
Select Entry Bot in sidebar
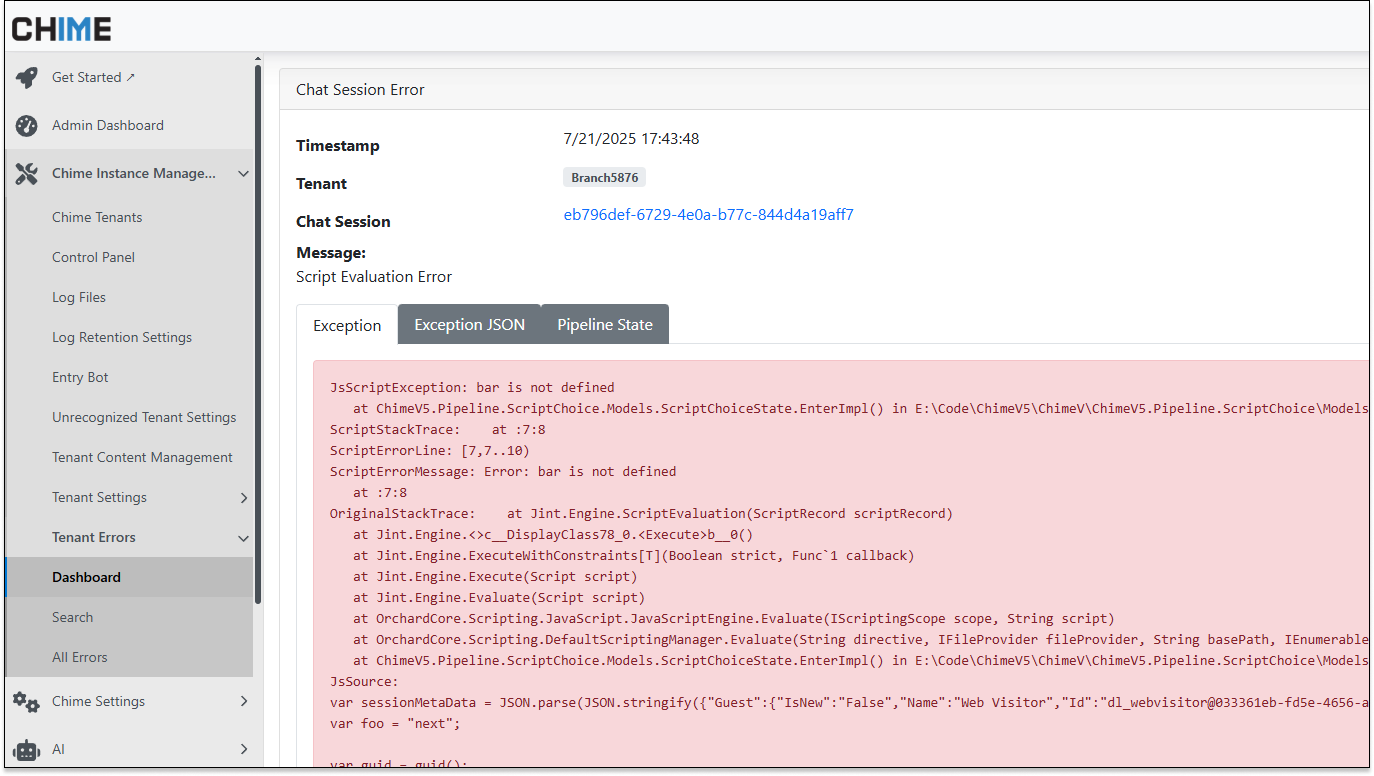point(80,377)
